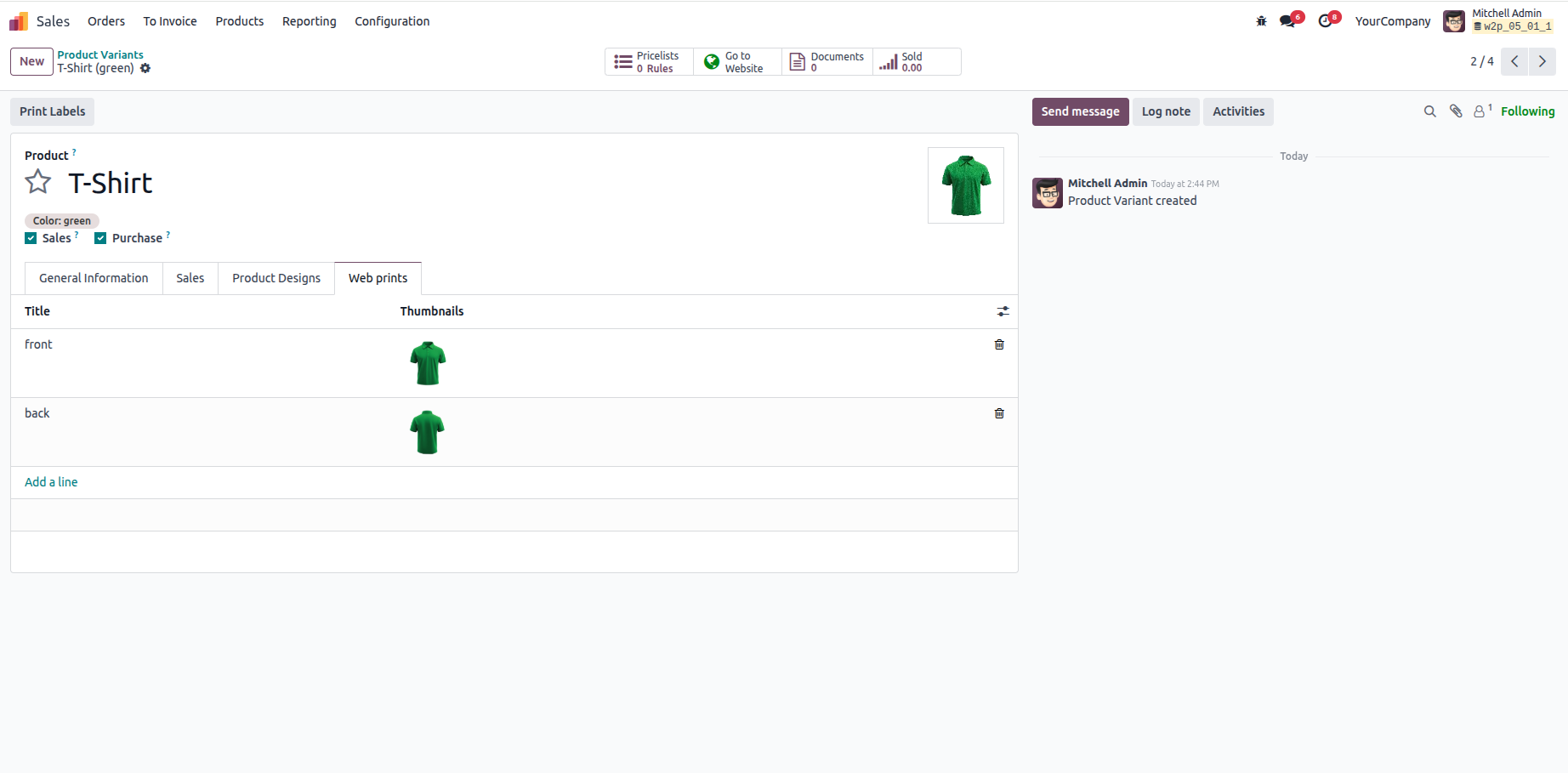Viewport: 1568px width, 773px height.
Task: Open the Configuration menu
Action: tap(392, 21)
